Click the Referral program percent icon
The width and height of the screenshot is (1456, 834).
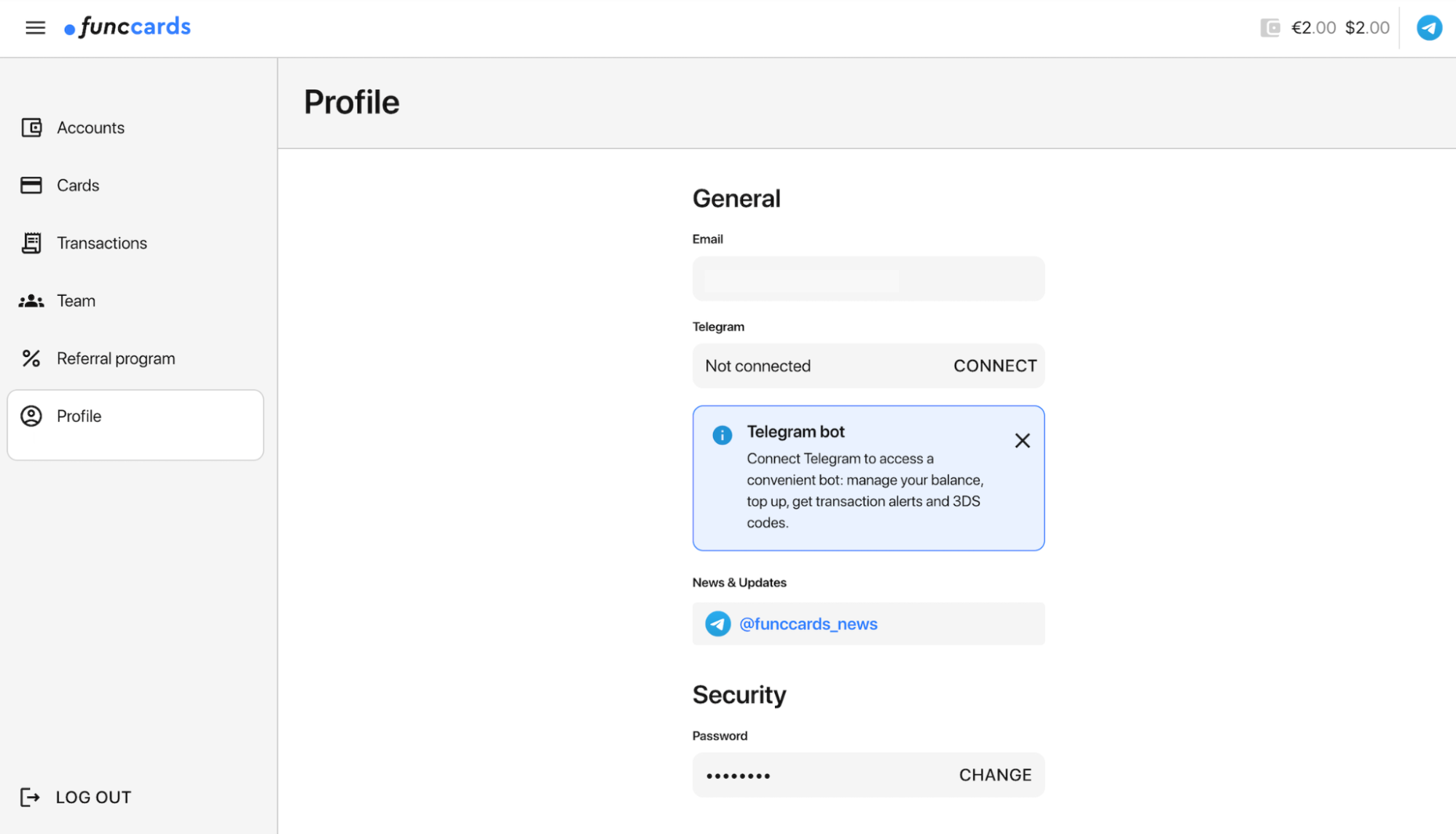coord(31,358)
